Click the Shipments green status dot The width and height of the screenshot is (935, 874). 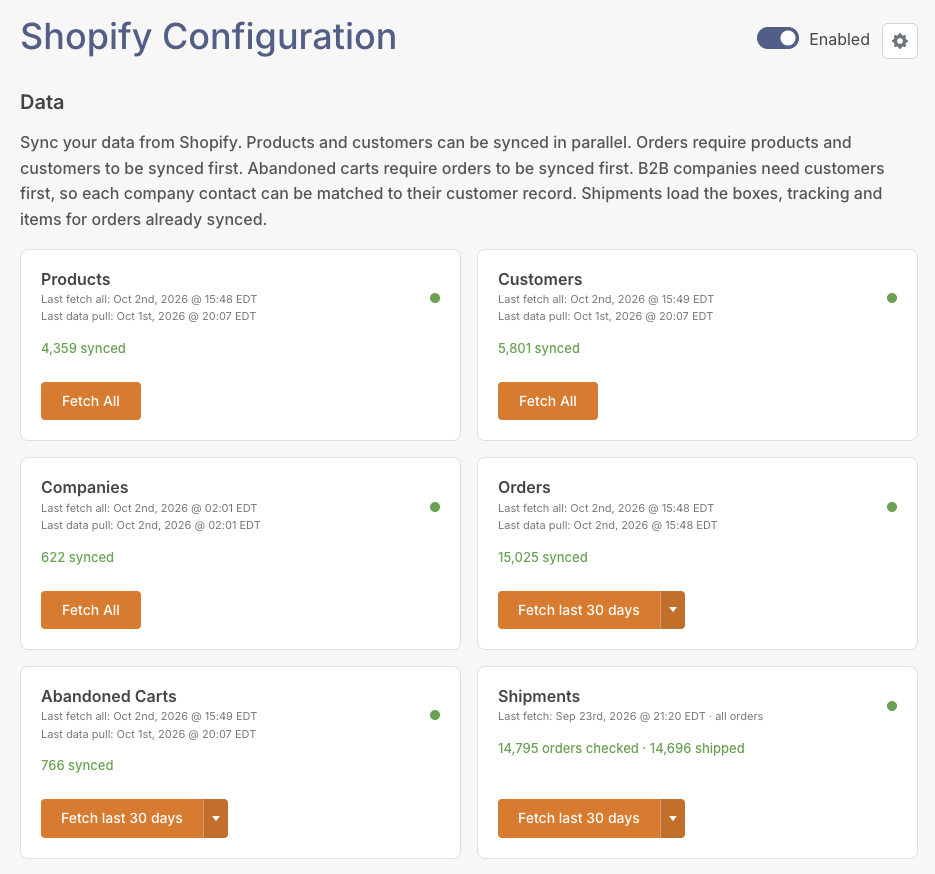pyautogui.click(x=891, y=706)
